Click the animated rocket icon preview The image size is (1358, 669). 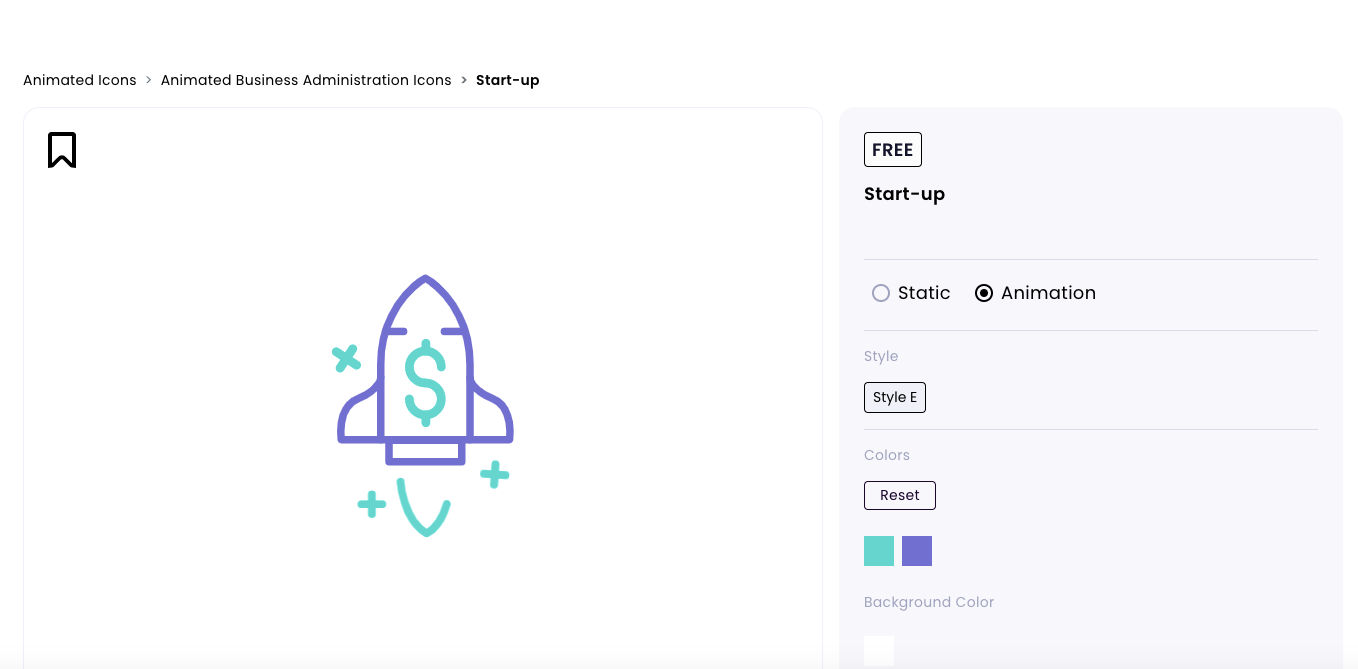(x=424, y=405)
